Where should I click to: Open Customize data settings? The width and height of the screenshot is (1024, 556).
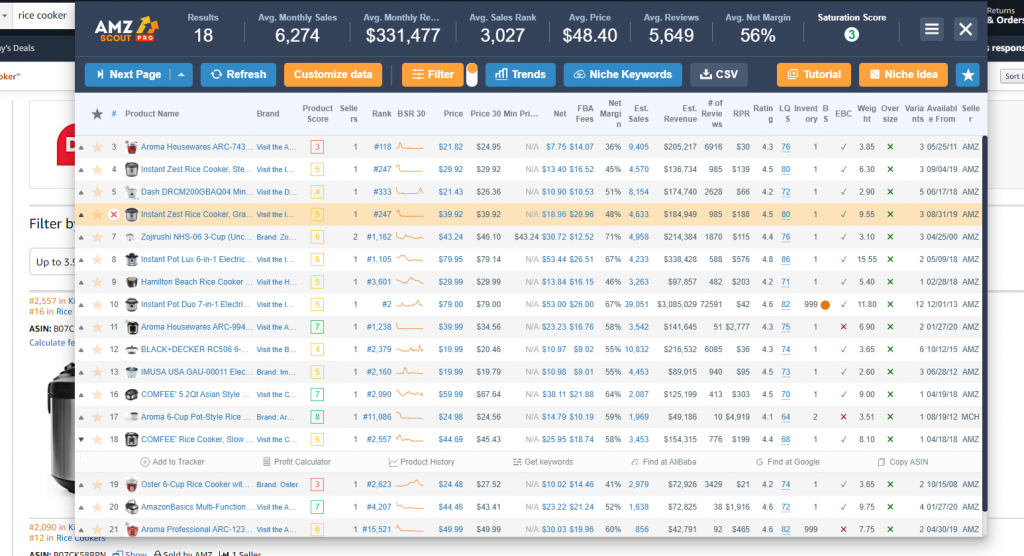333,74
